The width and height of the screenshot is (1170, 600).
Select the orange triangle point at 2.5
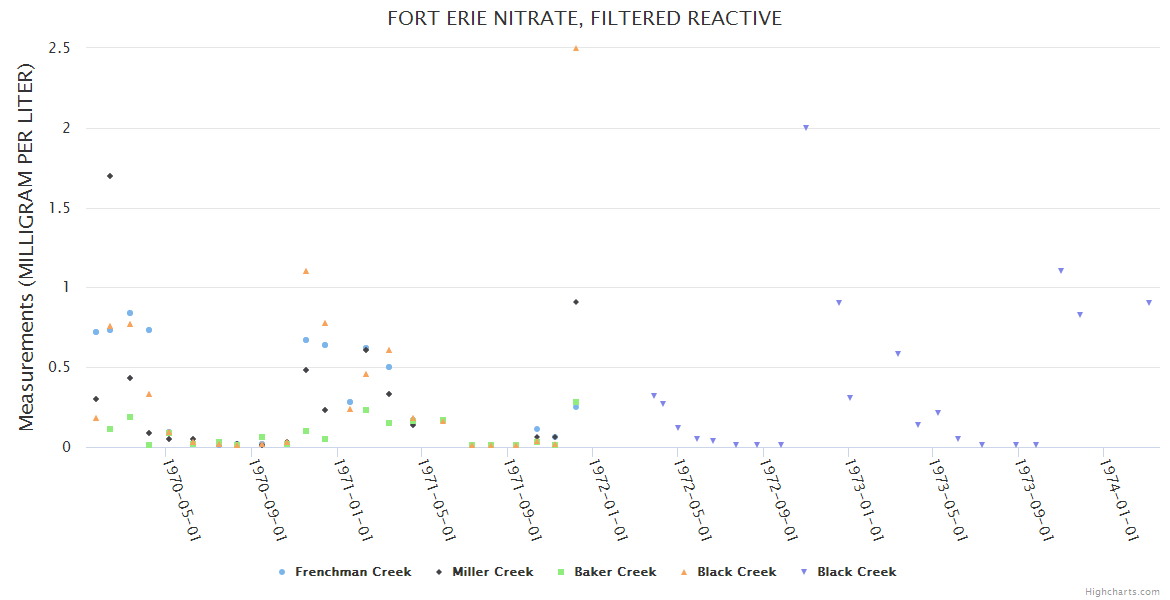coord(576,48)
